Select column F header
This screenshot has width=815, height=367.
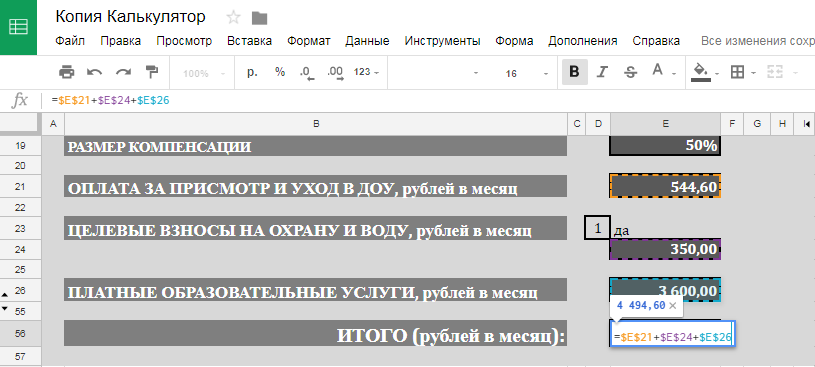pyautogui.click(x=732, y=124)
